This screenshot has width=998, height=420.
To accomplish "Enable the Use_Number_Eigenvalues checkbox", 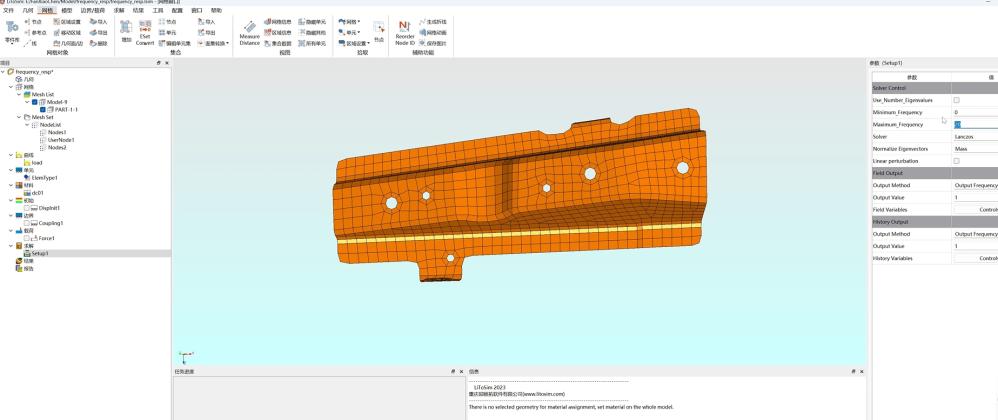I will pyautogui.click(x=956, y=101).
